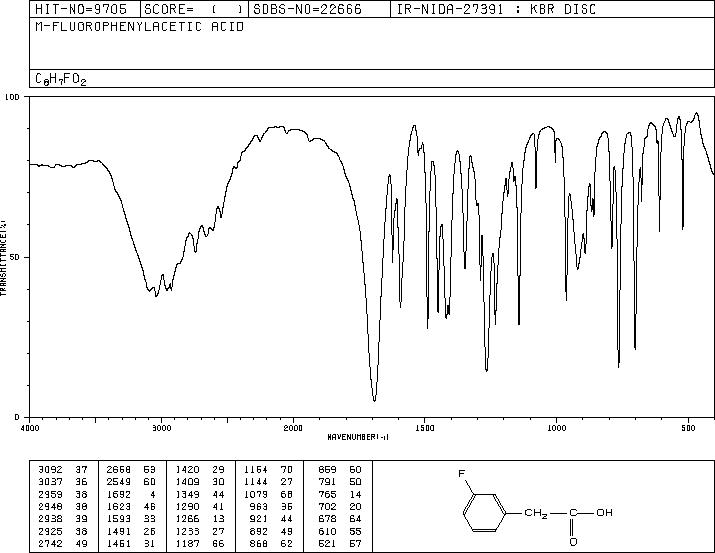The image size is (715, 553).
Task: Select the 2549 wavenumber value
Action: 119,482
